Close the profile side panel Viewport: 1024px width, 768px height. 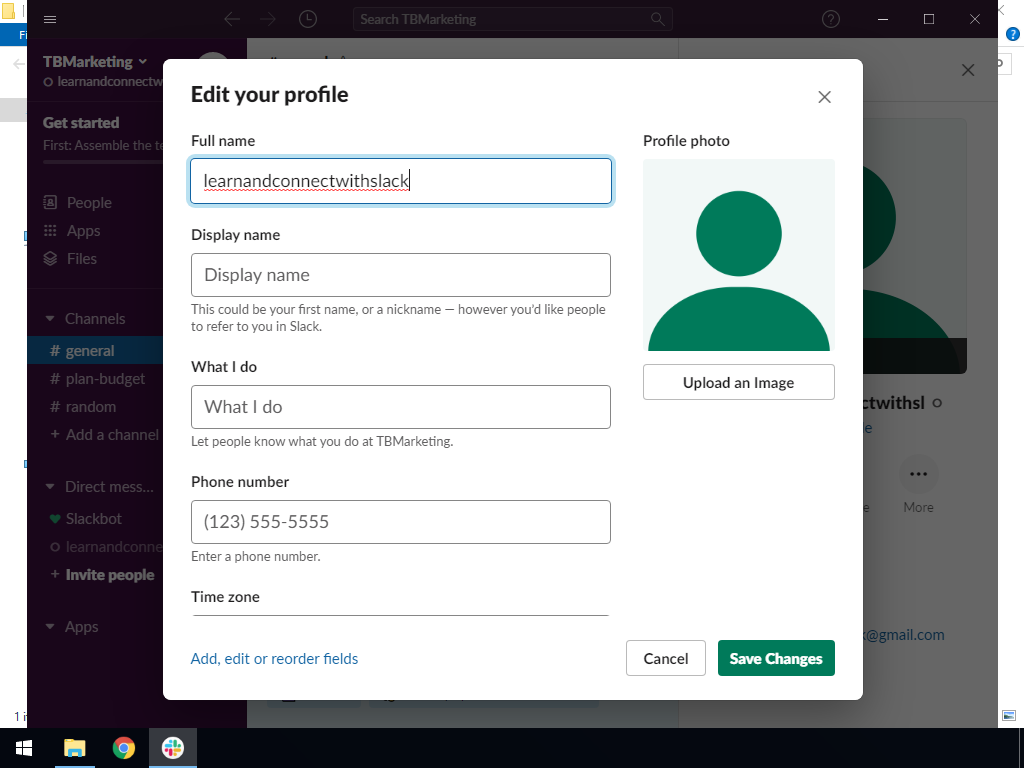tap(968, 70)
